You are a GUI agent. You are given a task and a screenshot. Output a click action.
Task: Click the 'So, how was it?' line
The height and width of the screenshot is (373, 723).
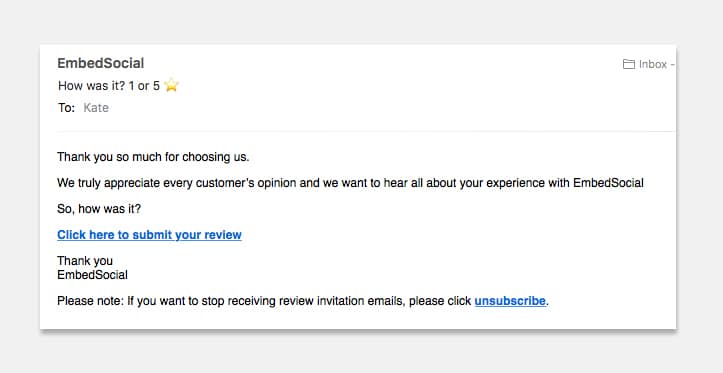tap(99, 209)
